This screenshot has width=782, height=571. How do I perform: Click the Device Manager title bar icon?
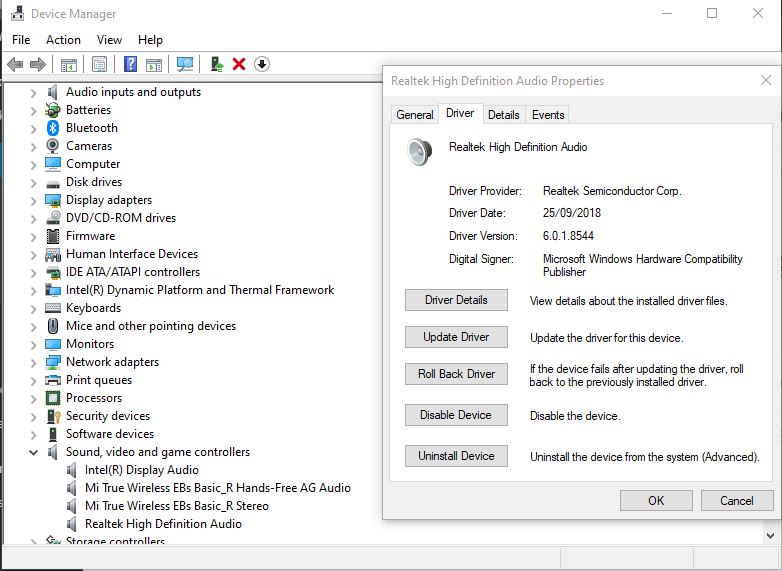[x=17, y=13]
